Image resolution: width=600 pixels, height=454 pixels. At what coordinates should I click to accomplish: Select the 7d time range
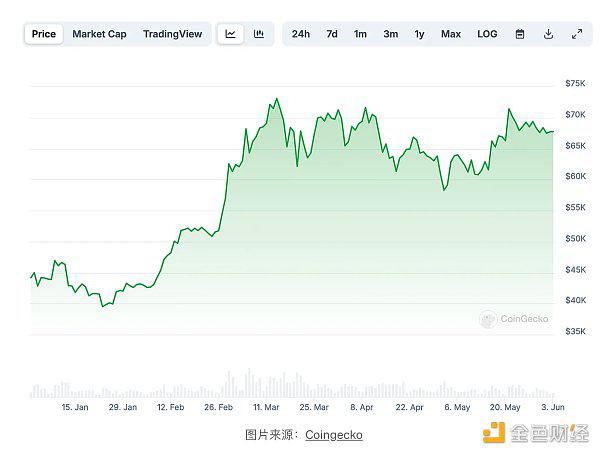(332, 34)
